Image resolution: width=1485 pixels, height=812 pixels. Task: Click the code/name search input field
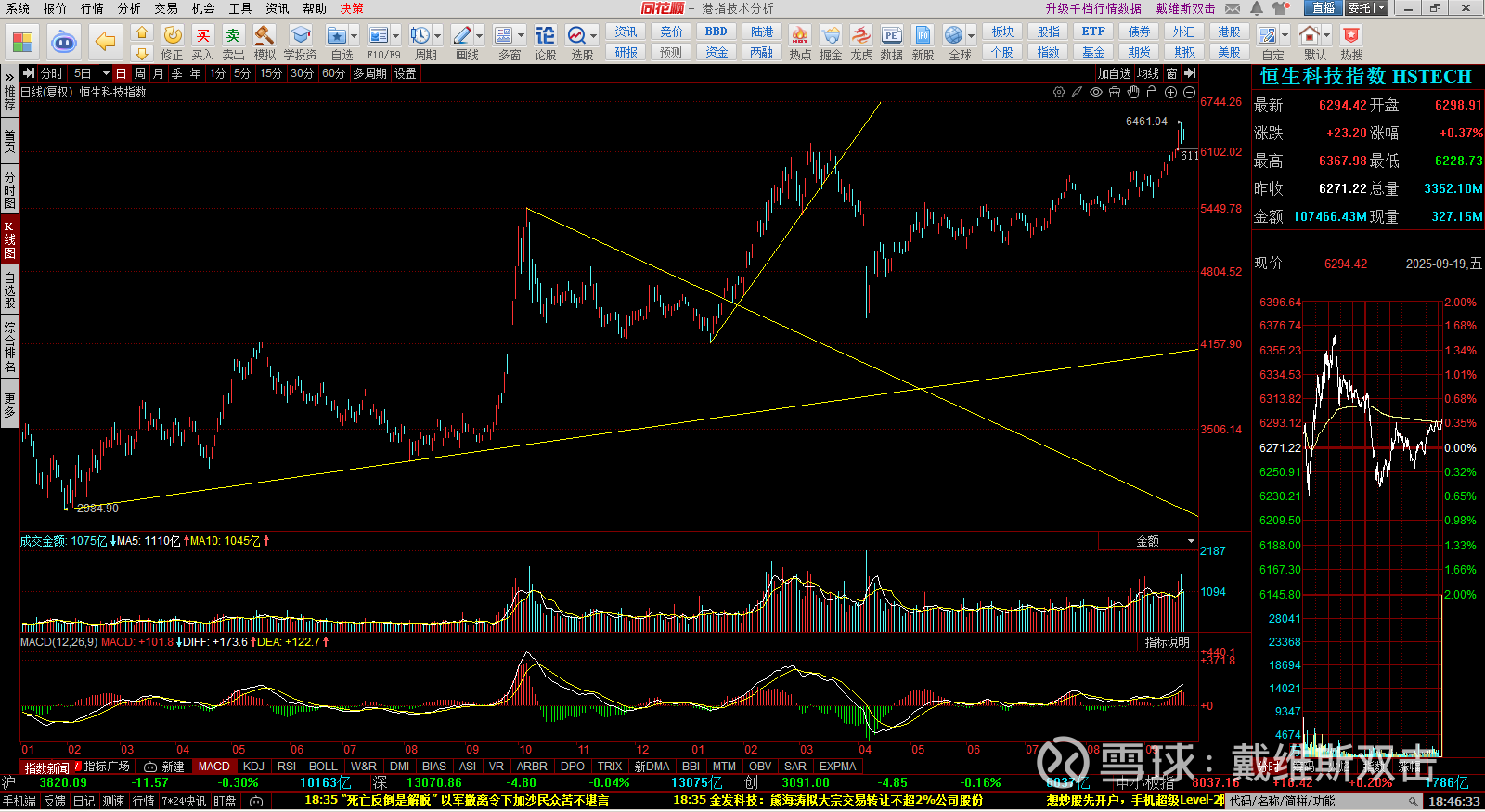(1322, 801)
